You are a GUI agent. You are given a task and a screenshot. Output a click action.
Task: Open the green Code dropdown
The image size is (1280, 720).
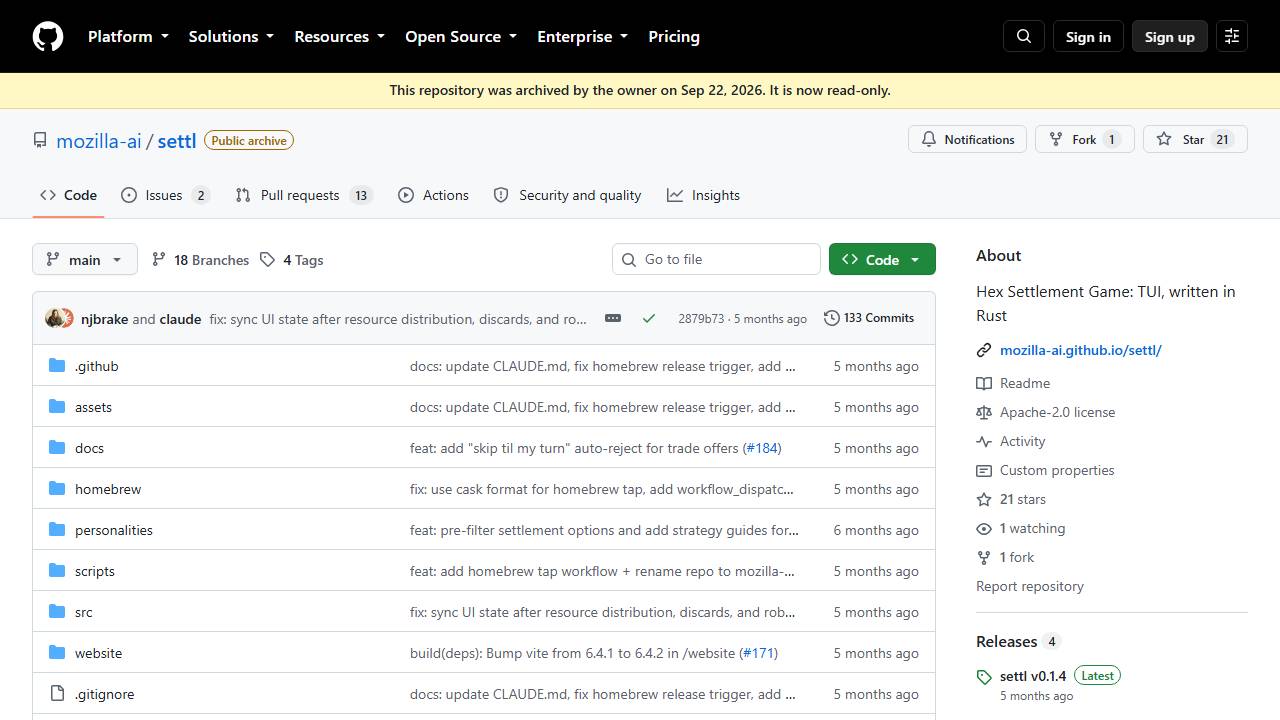click(x=882, y=259)
